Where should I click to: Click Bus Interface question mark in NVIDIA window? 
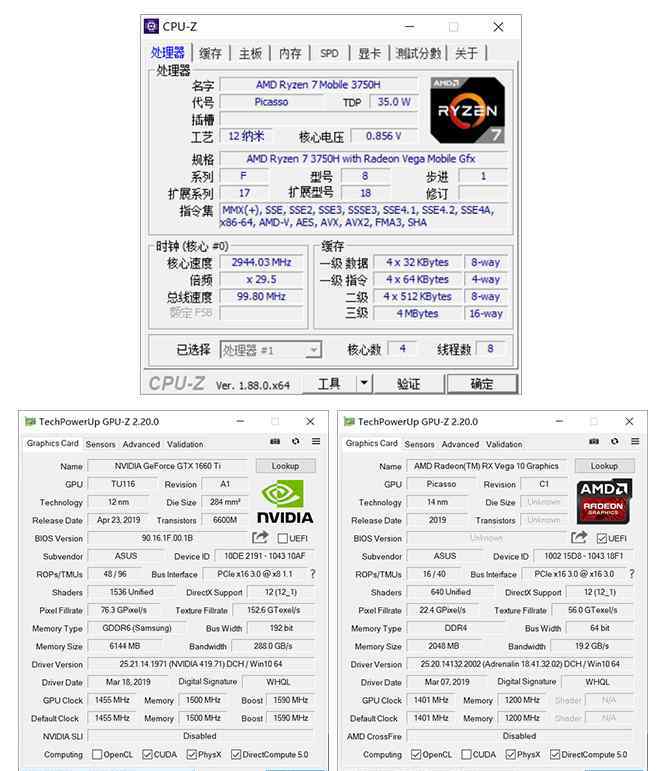pyautogui.click(x=313, y=574)
